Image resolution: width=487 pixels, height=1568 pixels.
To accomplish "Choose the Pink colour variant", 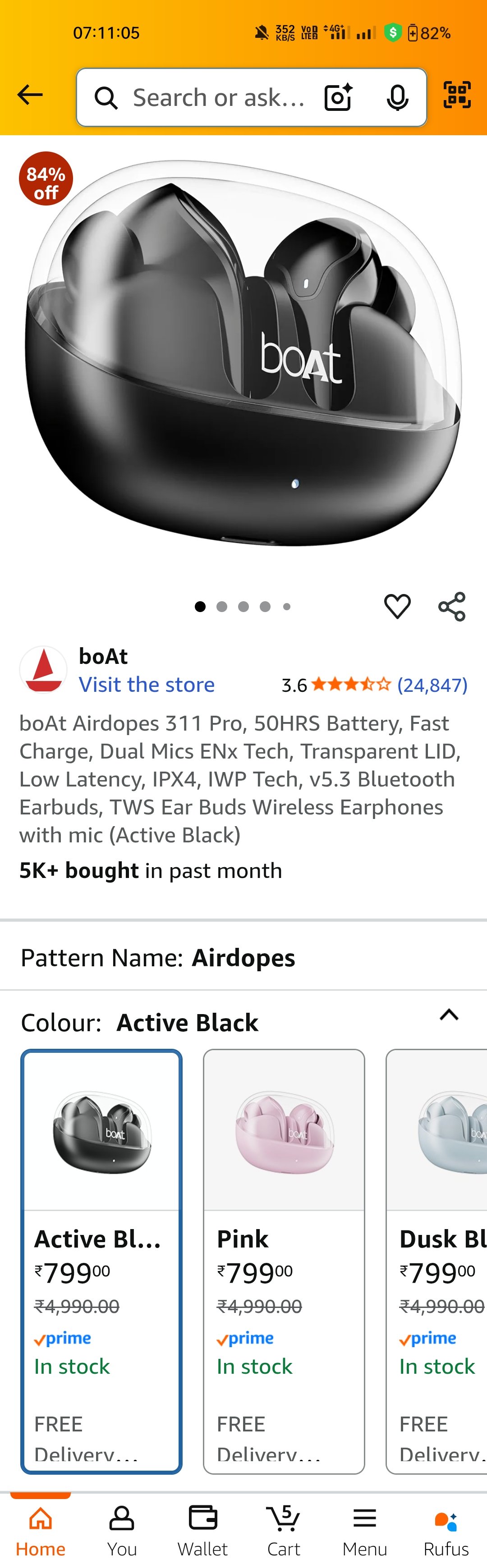I will pos(284,1260).
